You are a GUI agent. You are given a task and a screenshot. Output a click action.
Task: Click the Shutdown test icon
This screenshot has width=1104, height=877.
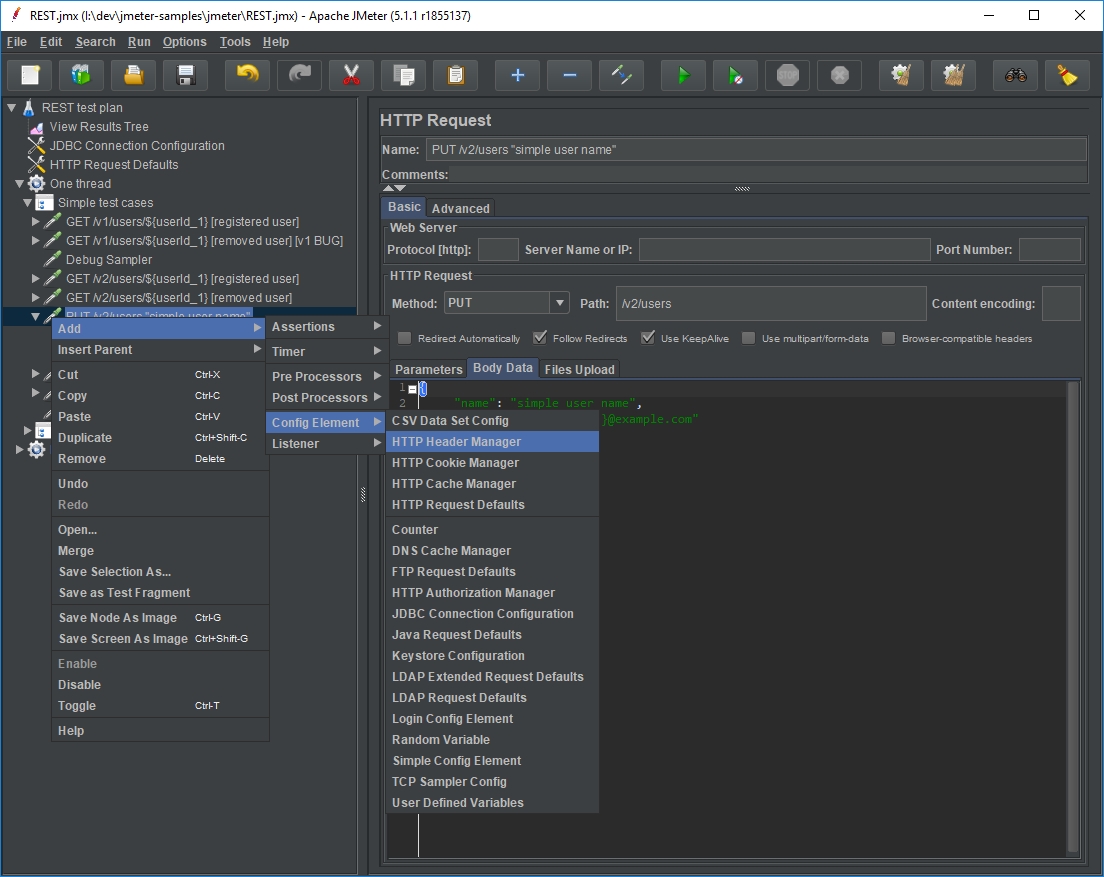pyautogui.click(x=839, y=75)
